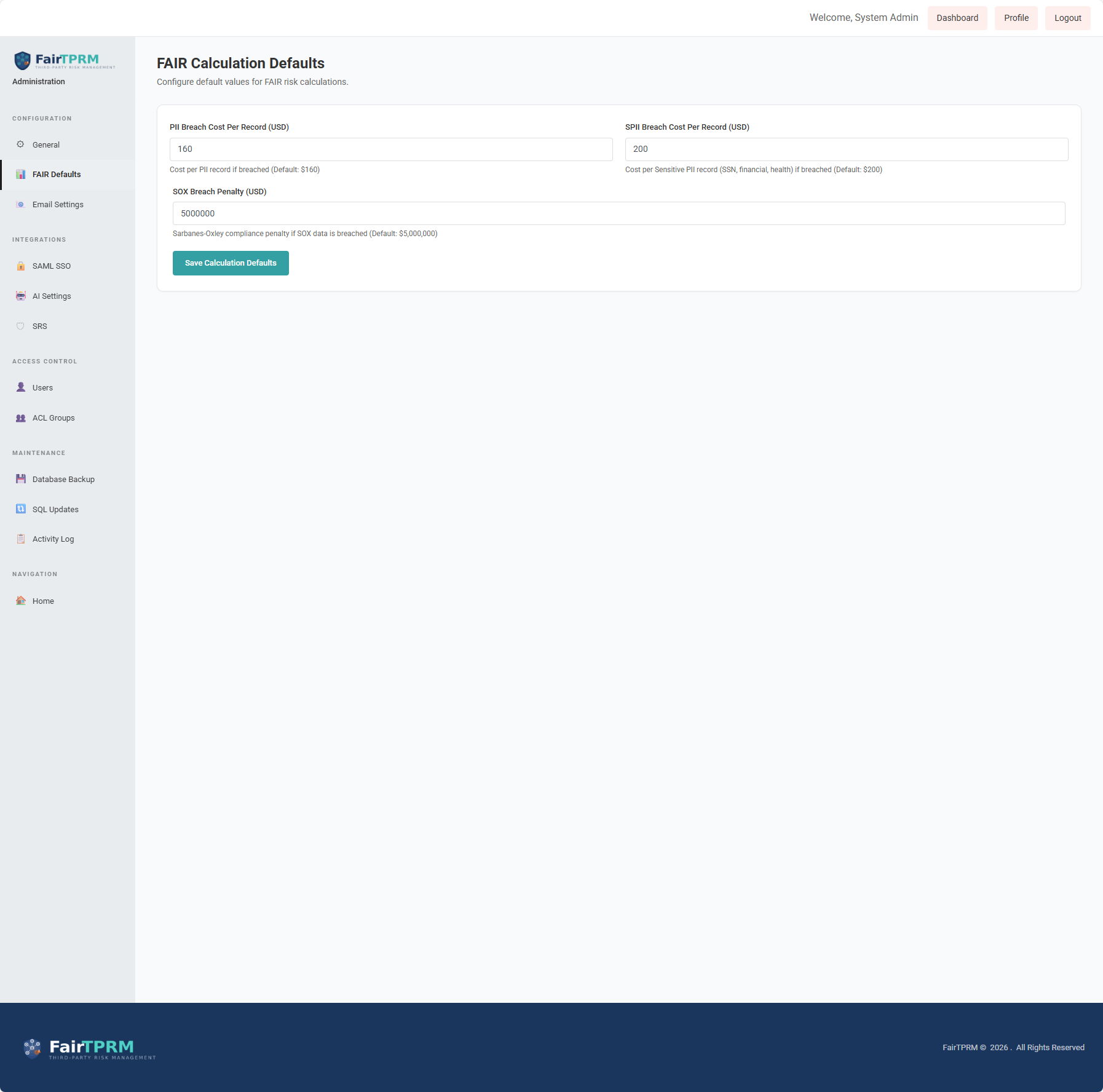The width and height of the screenshot is (1103, 1092).
Task: Log out using the Logout button
Action: 1067,18
